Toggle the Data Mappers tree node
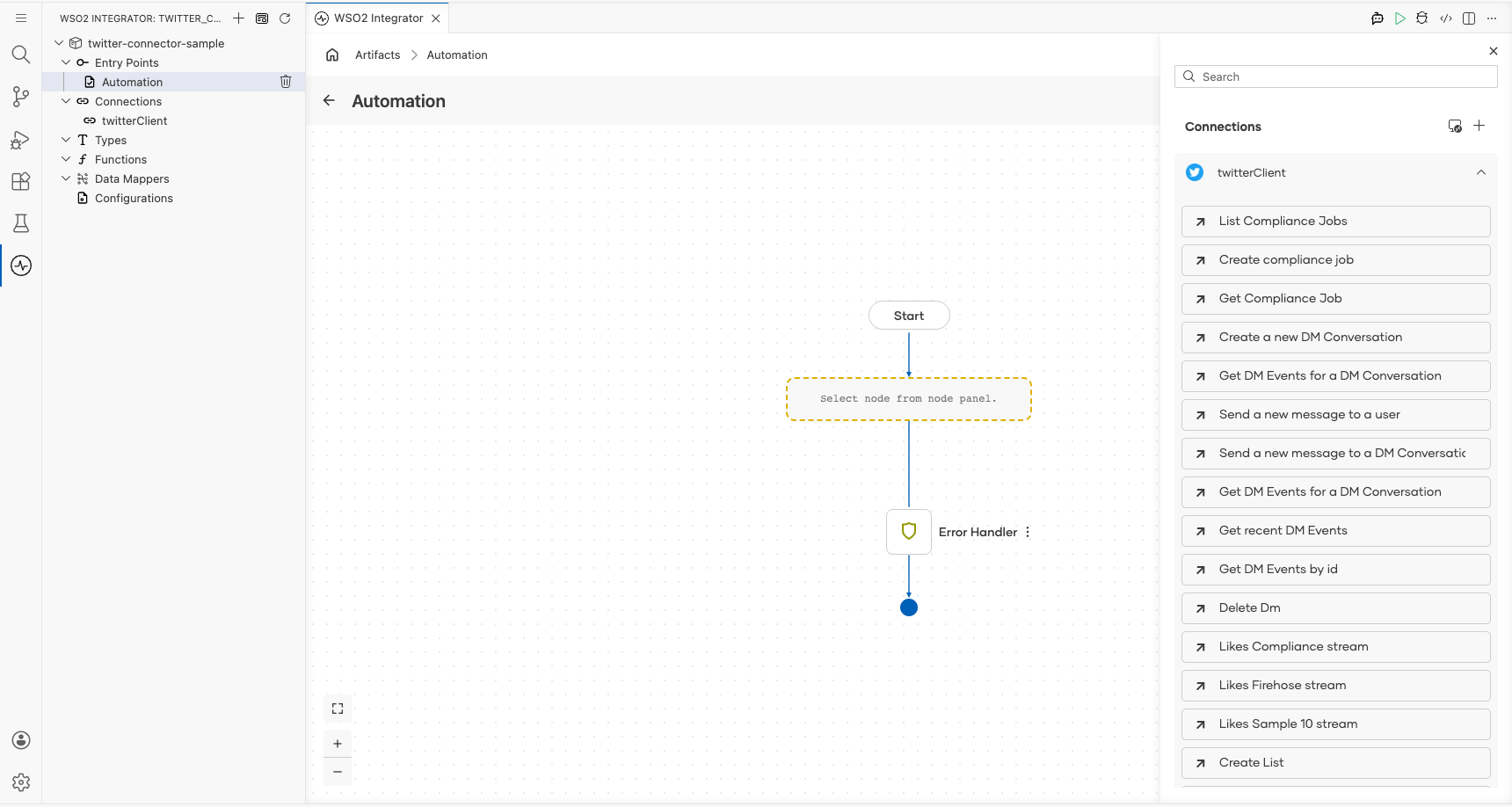Viewport: 1512px width, 807px height. pyautogui.click(x=66, y=178)
